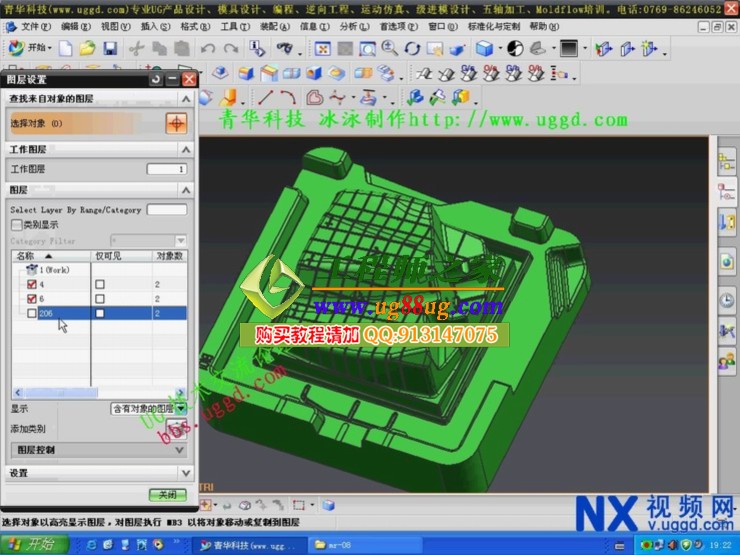Click the Open folder icon
This screenshot has width=740, height=555.
[x=87, y=48]
